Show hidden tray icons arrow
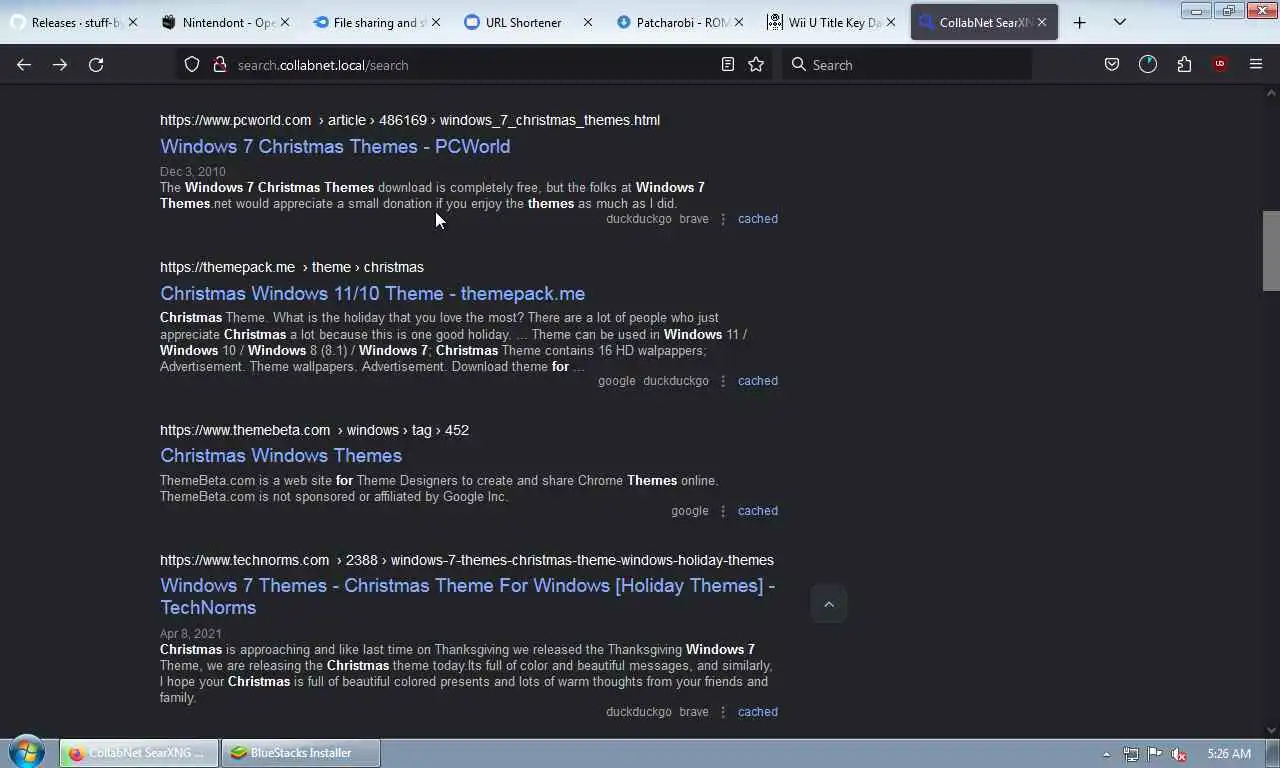 [1106, 754]
